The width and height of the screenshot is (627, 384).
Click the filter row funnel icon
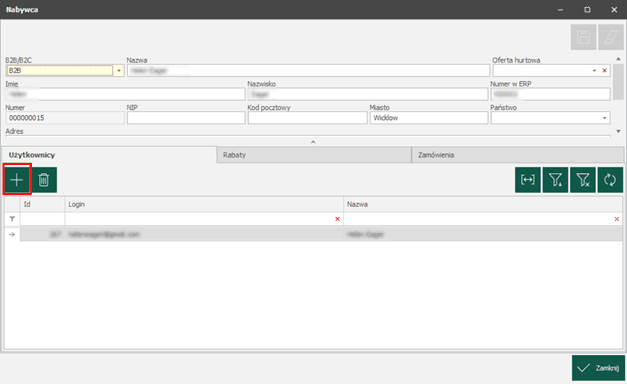(x=12, y=219)
